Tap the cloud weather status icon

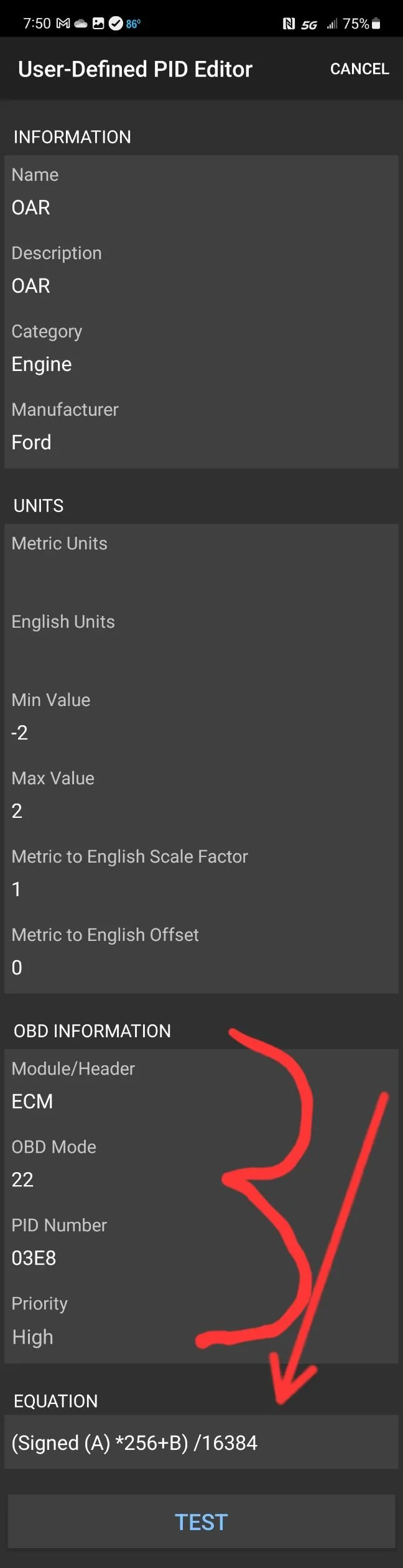click(x=81, y=24)
